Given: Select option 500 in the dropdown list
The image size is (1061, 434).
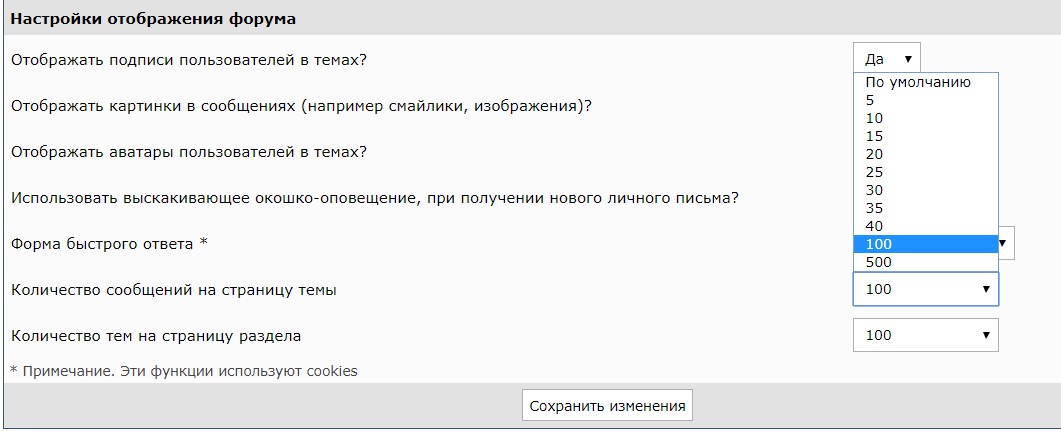Looking at the screenshot, I should pyautogui.click(x=925, y=262).
